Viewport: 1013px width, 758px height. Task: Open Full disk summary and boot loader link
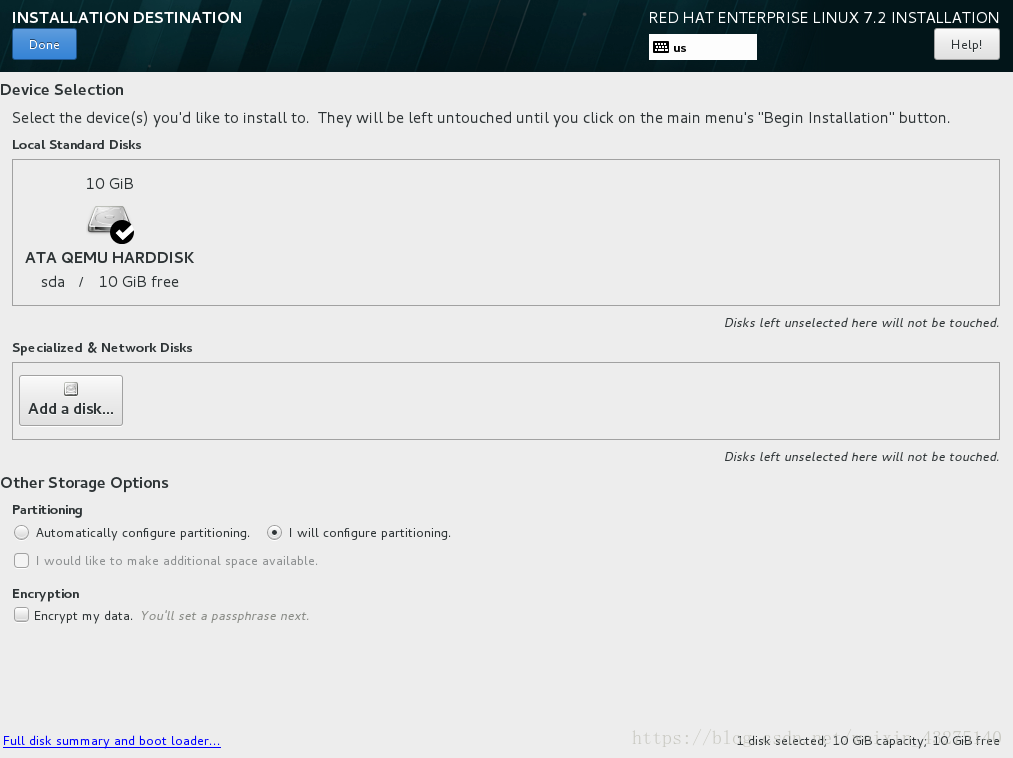[112, 741]
